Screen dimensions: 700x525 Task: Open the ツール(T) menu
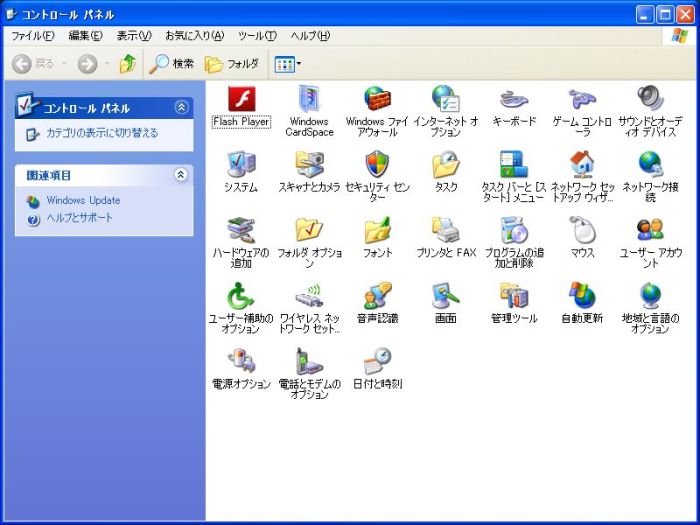pos(257,36)
